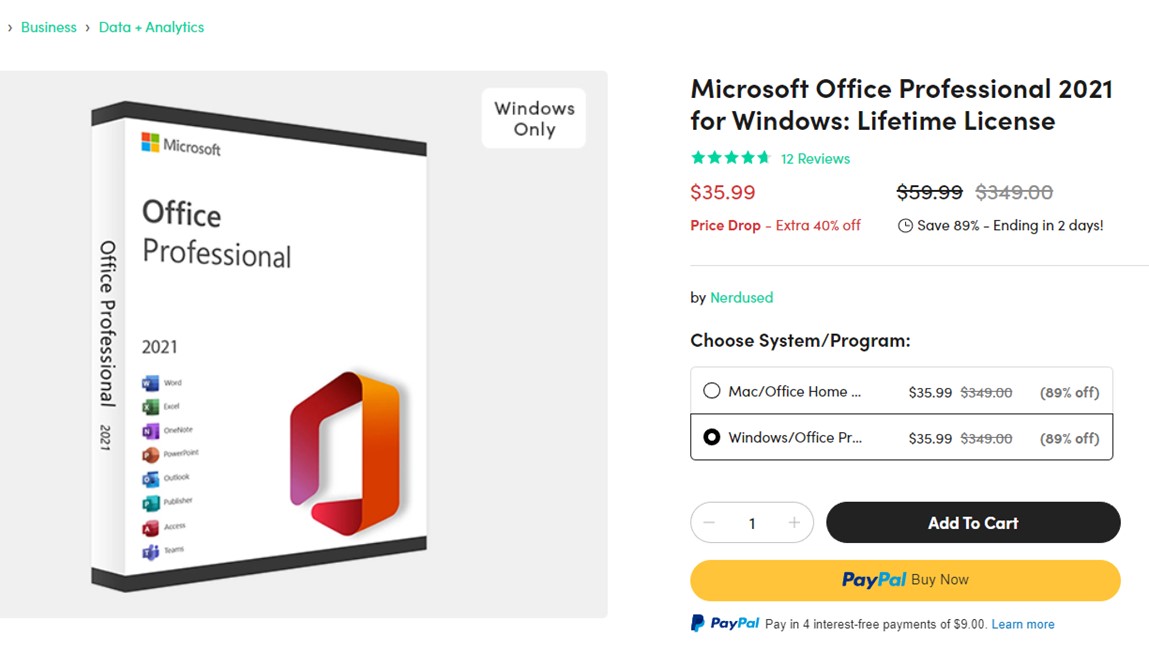1149x647 pixels.
Task: Click the Word icon on product box
Action: pyautogui.click(x=151, y=383)
